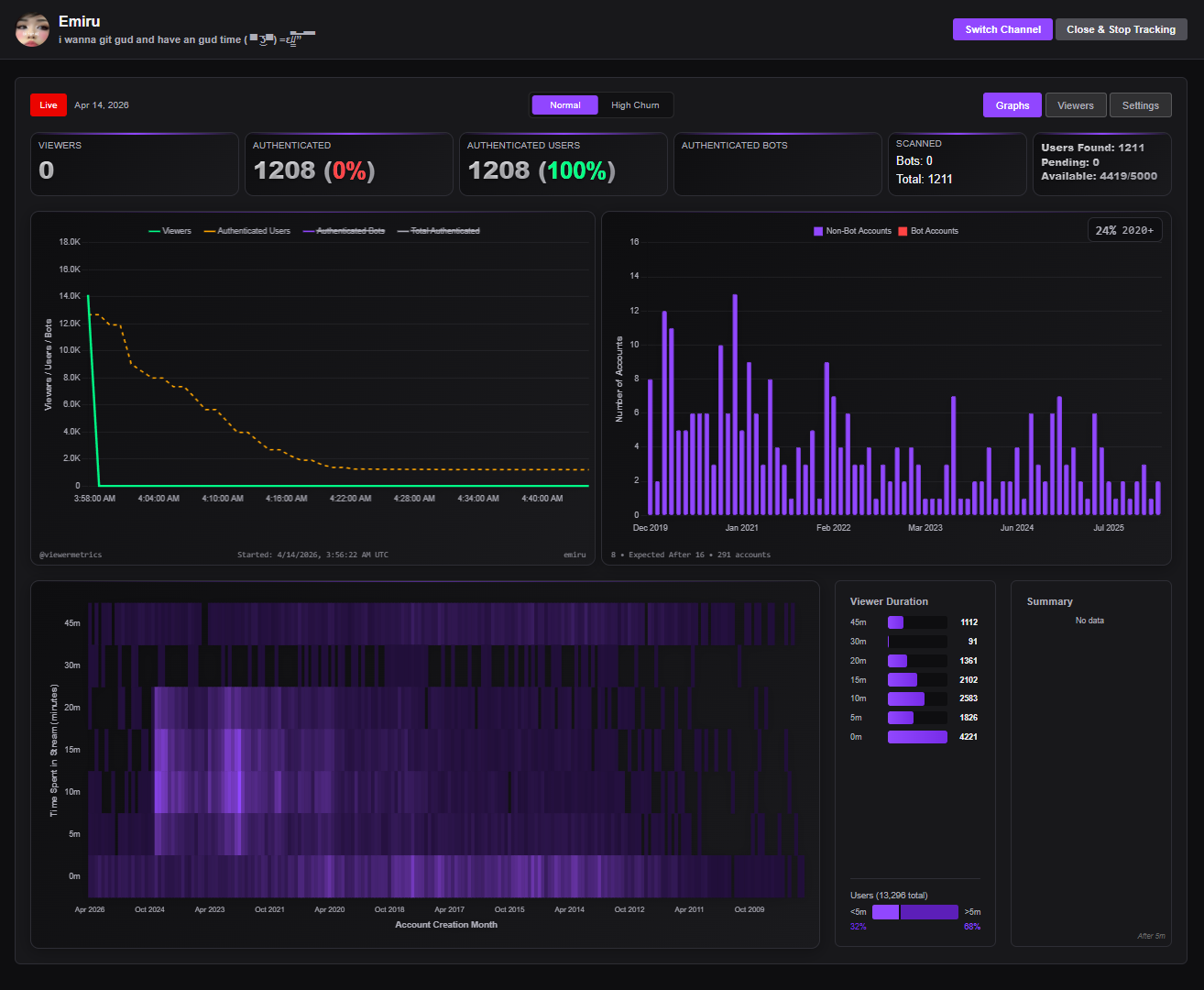This screenshot has height=990, width=1204.
Task: Open the Settings tab
Action: [1141, 105]
